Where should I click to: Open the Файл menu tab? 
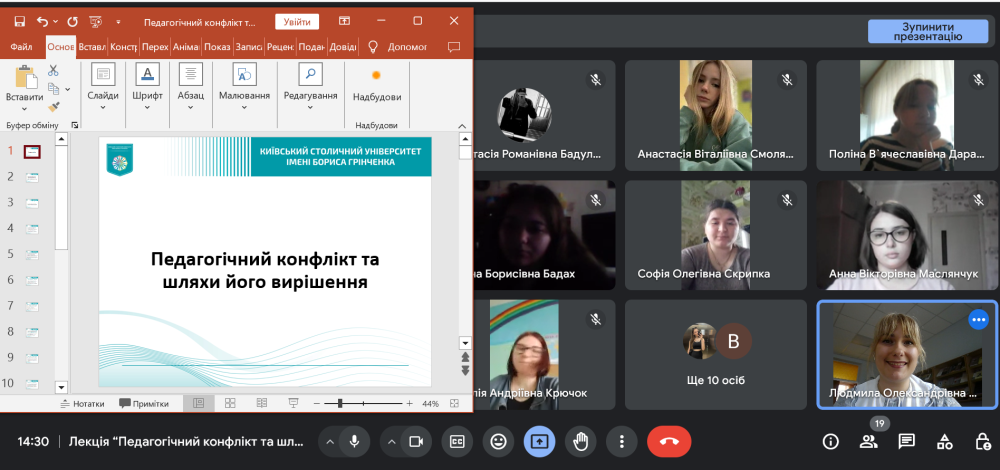click(x=21, y=46)
